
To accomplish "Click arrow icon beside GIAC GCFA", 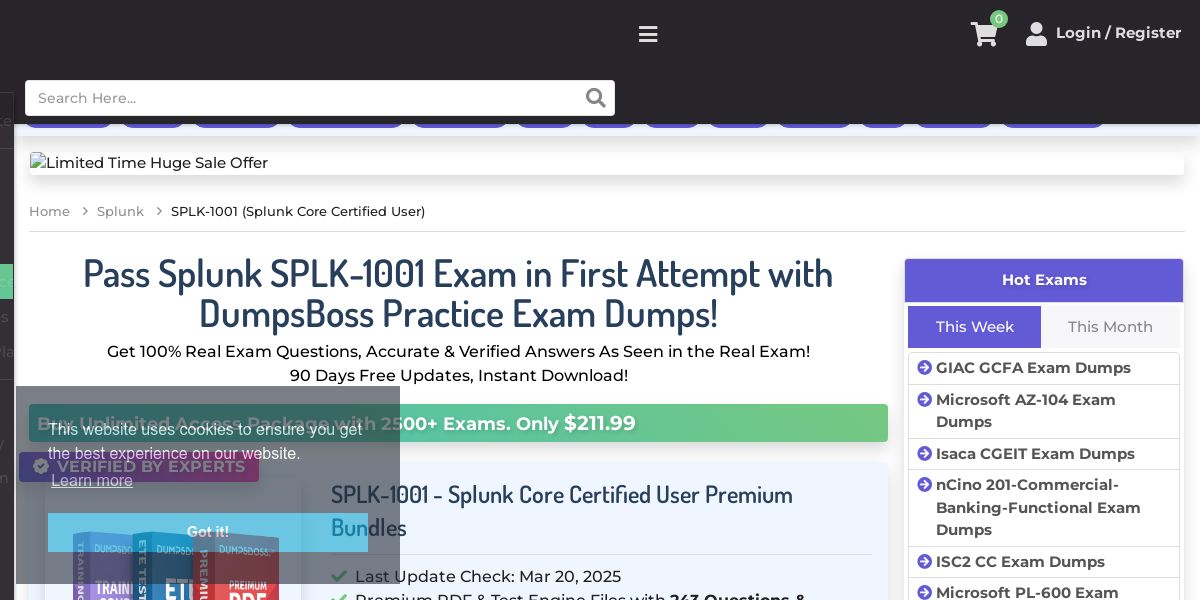I will (924, 368).
